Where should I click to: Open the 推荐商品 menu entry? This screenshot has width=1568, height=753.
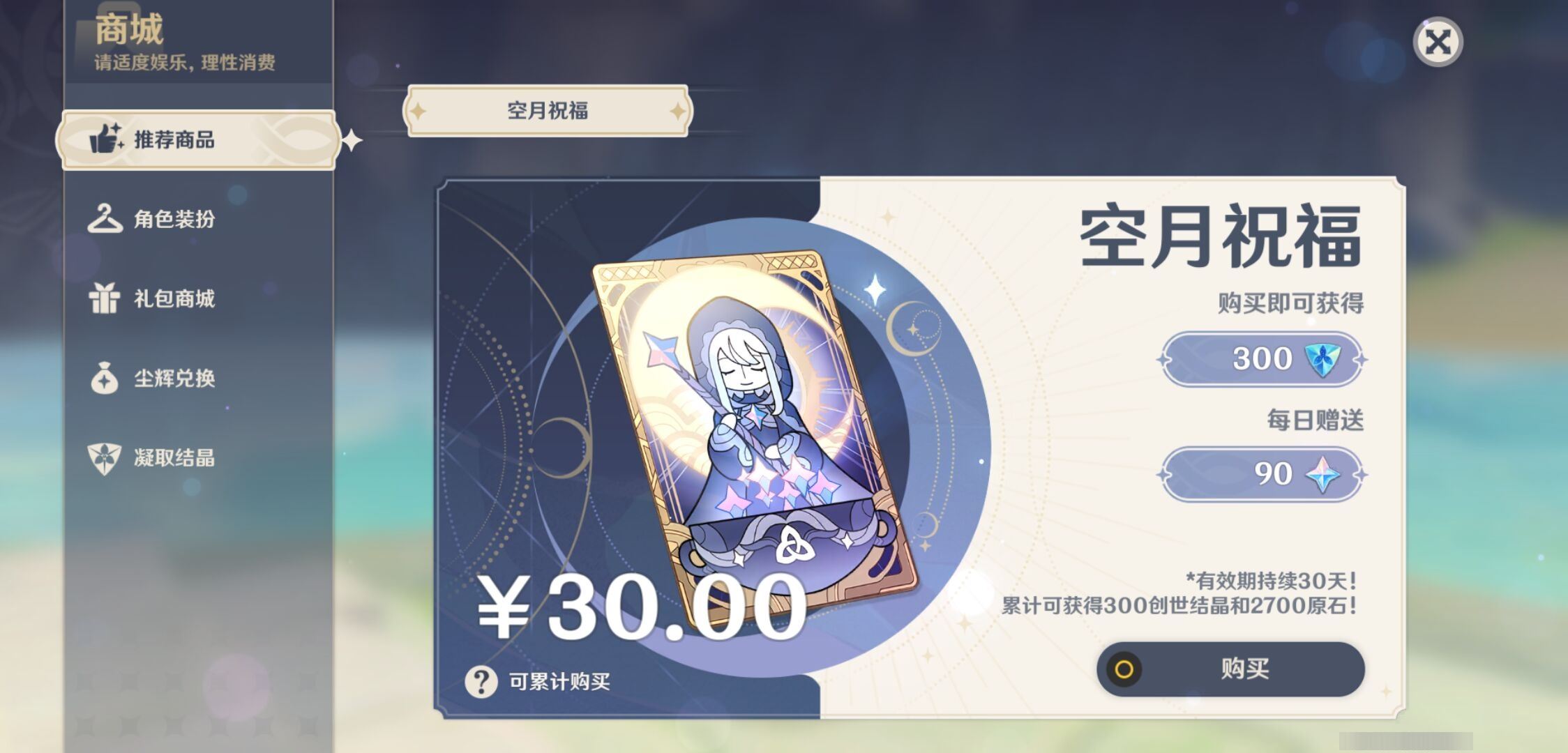[199, 139]
